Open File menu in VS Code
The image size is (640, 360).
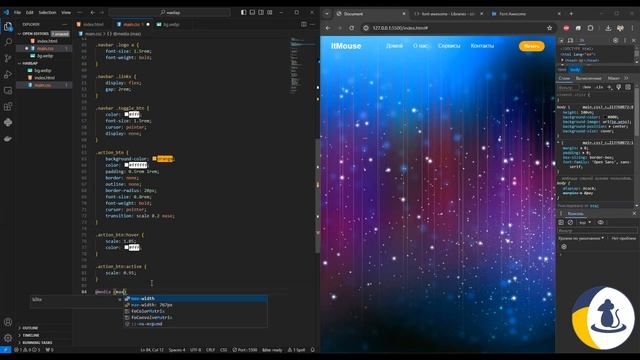click(17, 13)
